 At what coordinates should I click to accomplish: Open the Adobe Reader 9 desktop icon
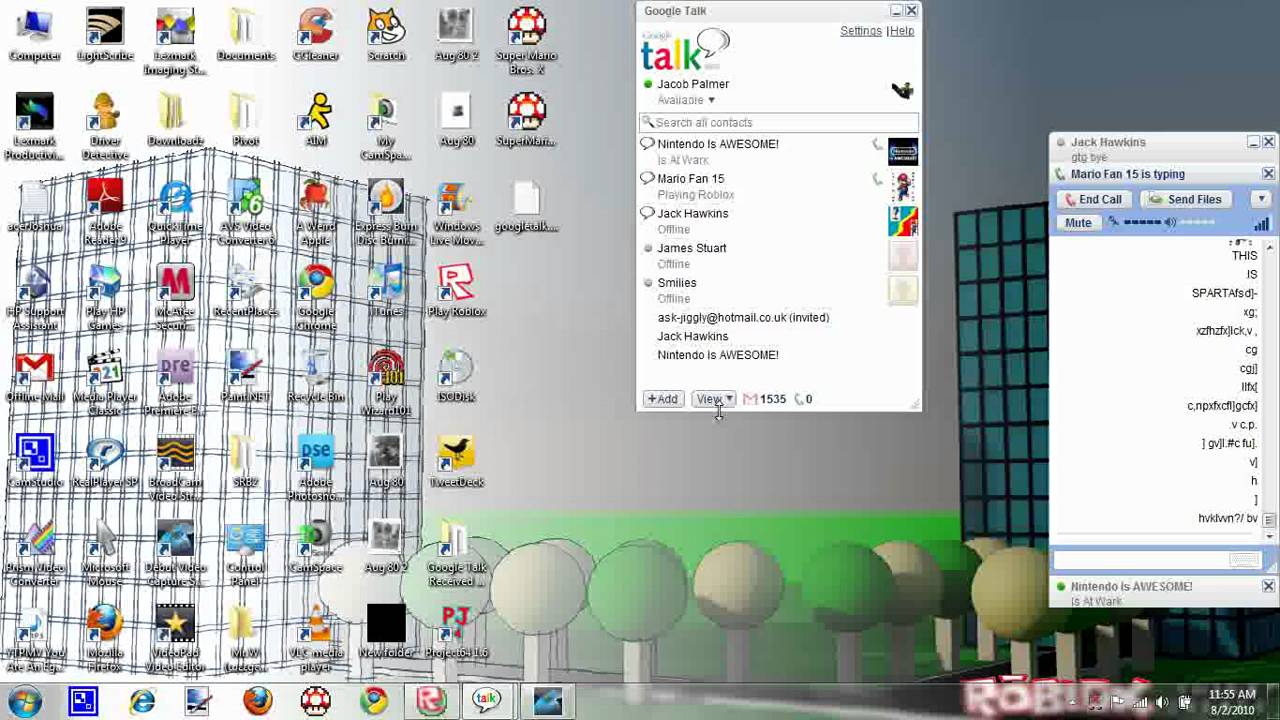(x=105, y=212)
